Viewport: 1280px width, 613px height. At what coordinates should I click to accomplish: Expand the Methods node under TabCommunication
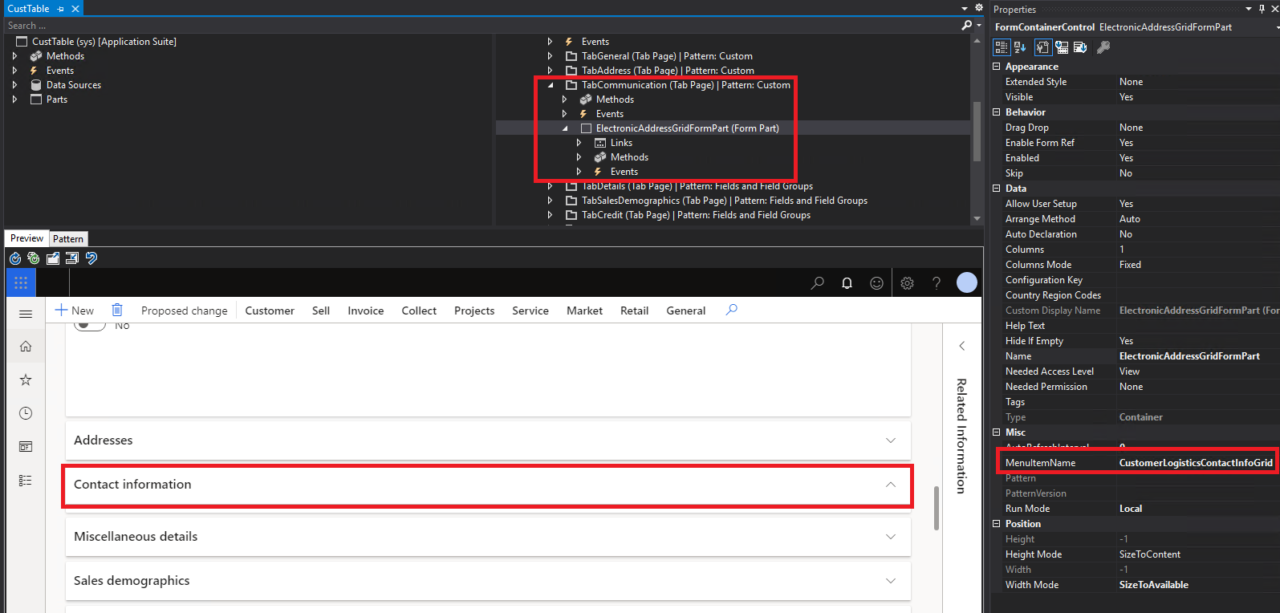pos(565,99)
